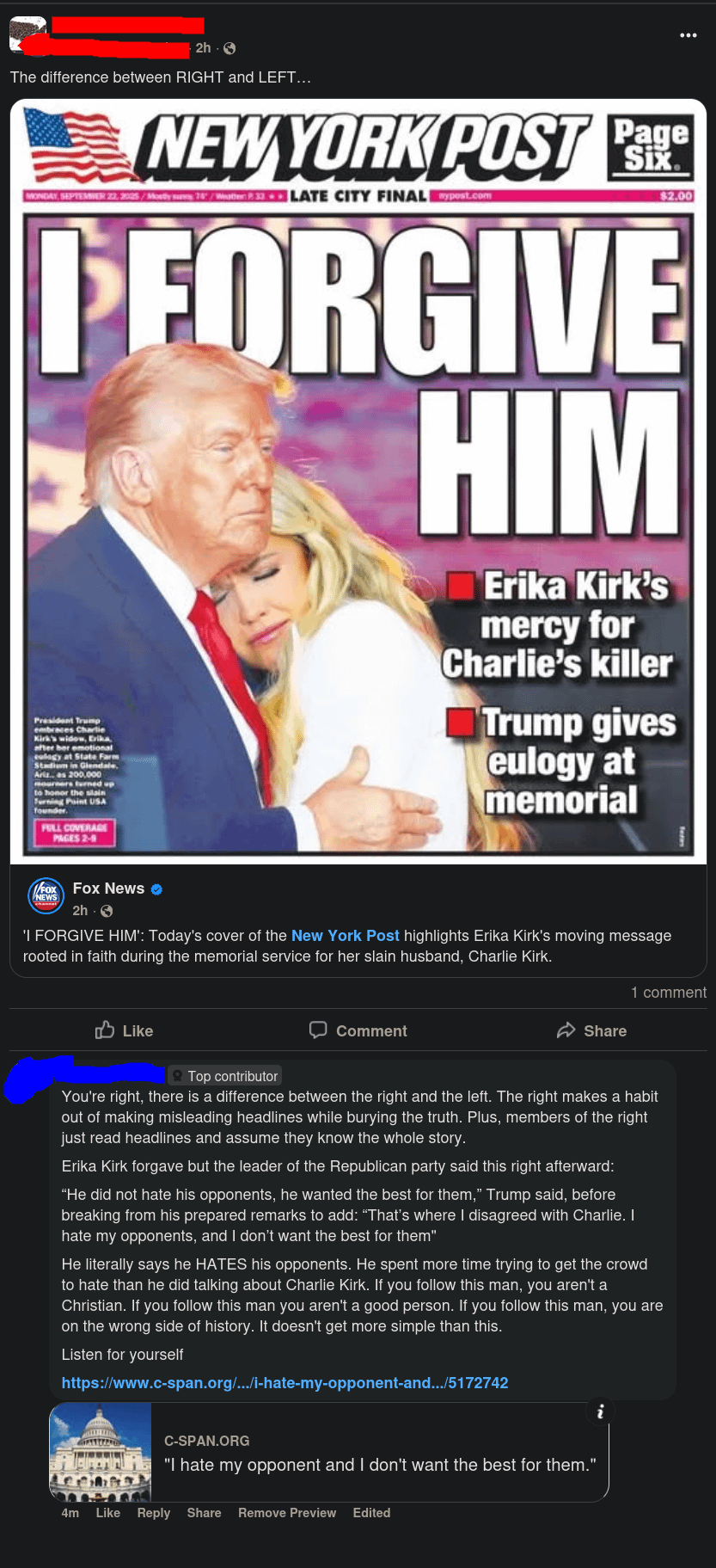Reply to the comment

tap(154, 1513)
